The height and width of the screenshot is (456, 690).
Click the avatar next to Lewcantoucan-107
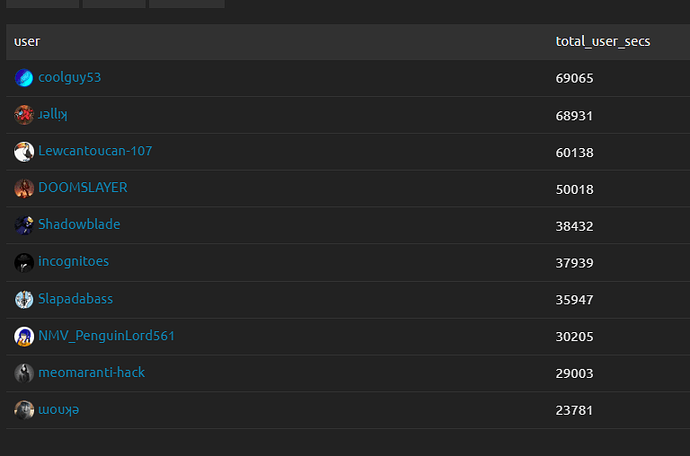(x=24, y=152)
